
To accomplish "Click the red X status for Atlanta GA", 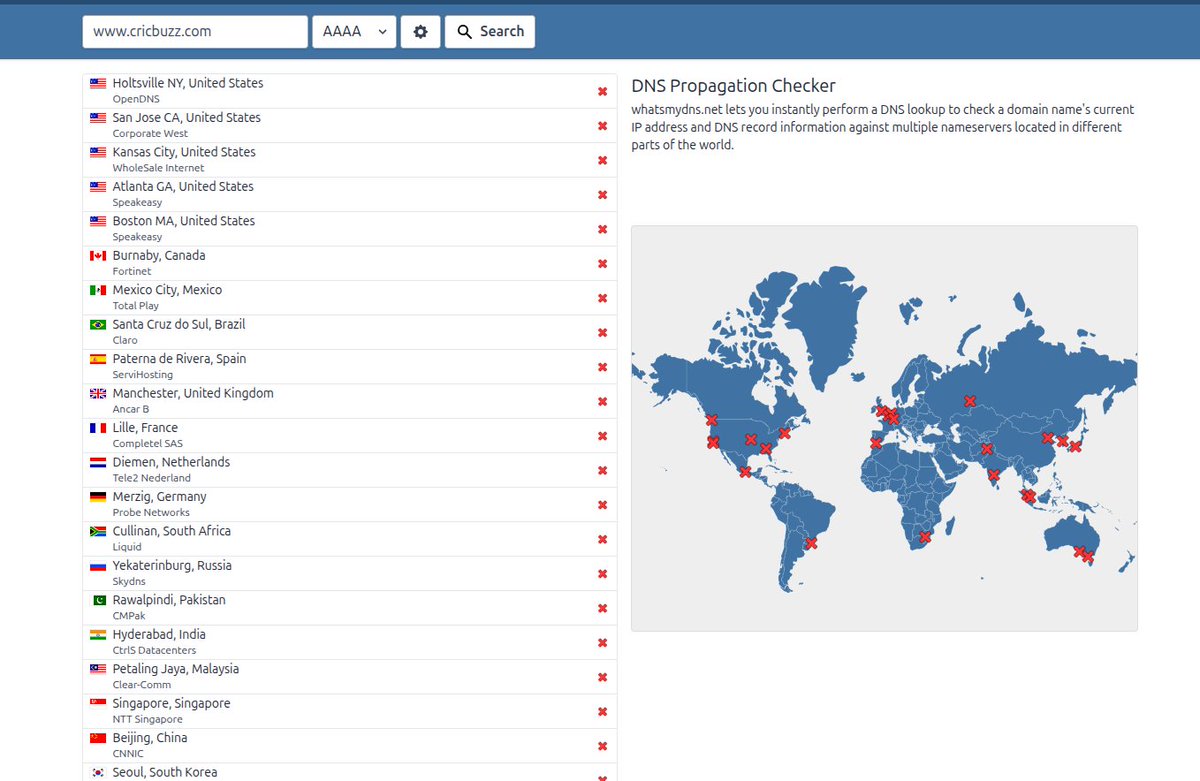I will click(x=602, y=195).
